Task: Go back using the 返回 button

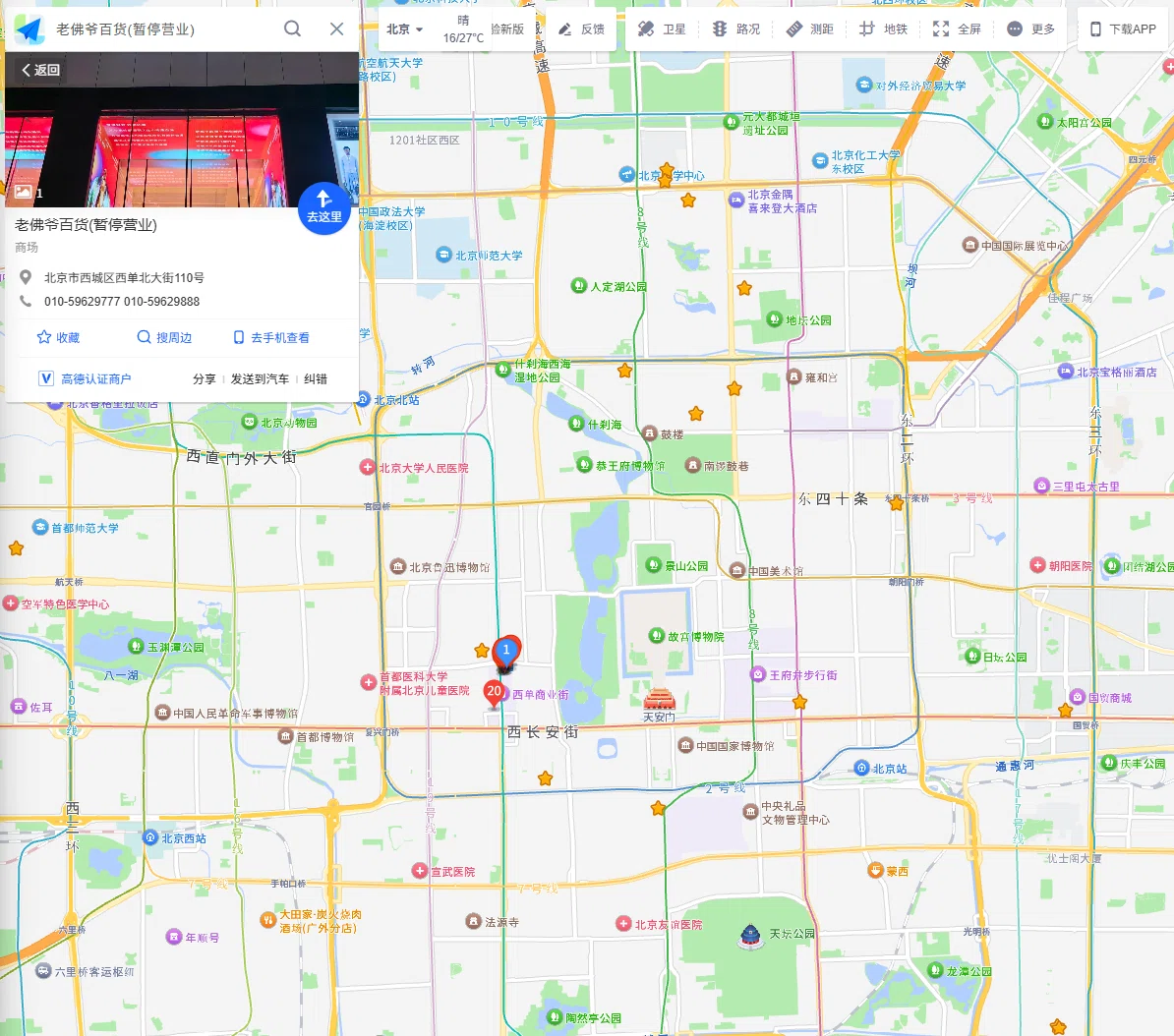Action: (41, 70)
